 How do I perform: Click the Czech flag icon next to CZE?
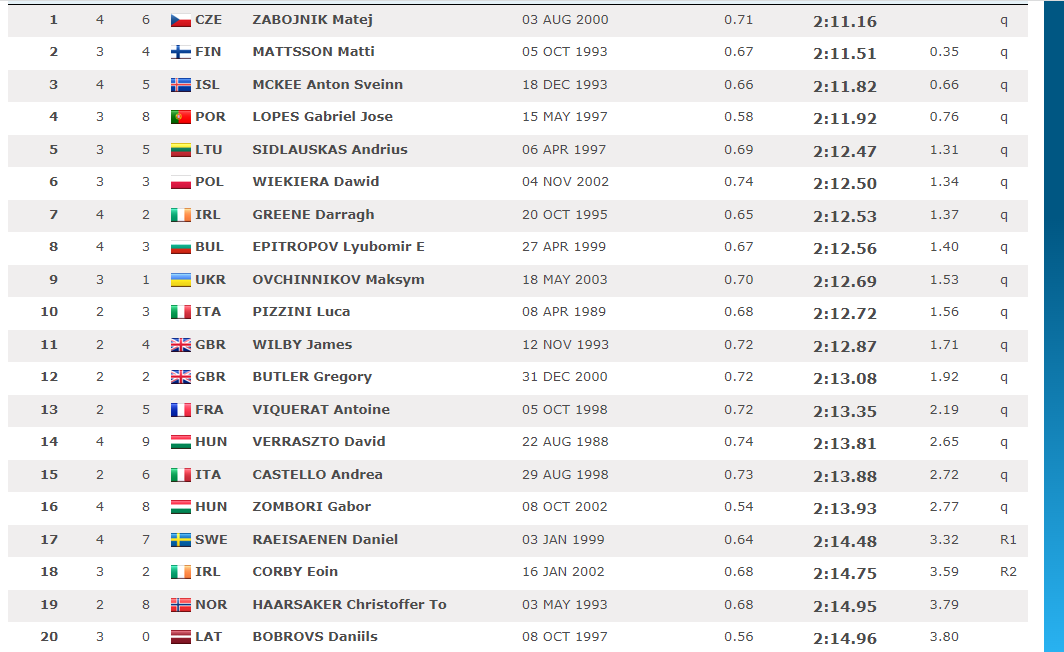tap(180, 20)
